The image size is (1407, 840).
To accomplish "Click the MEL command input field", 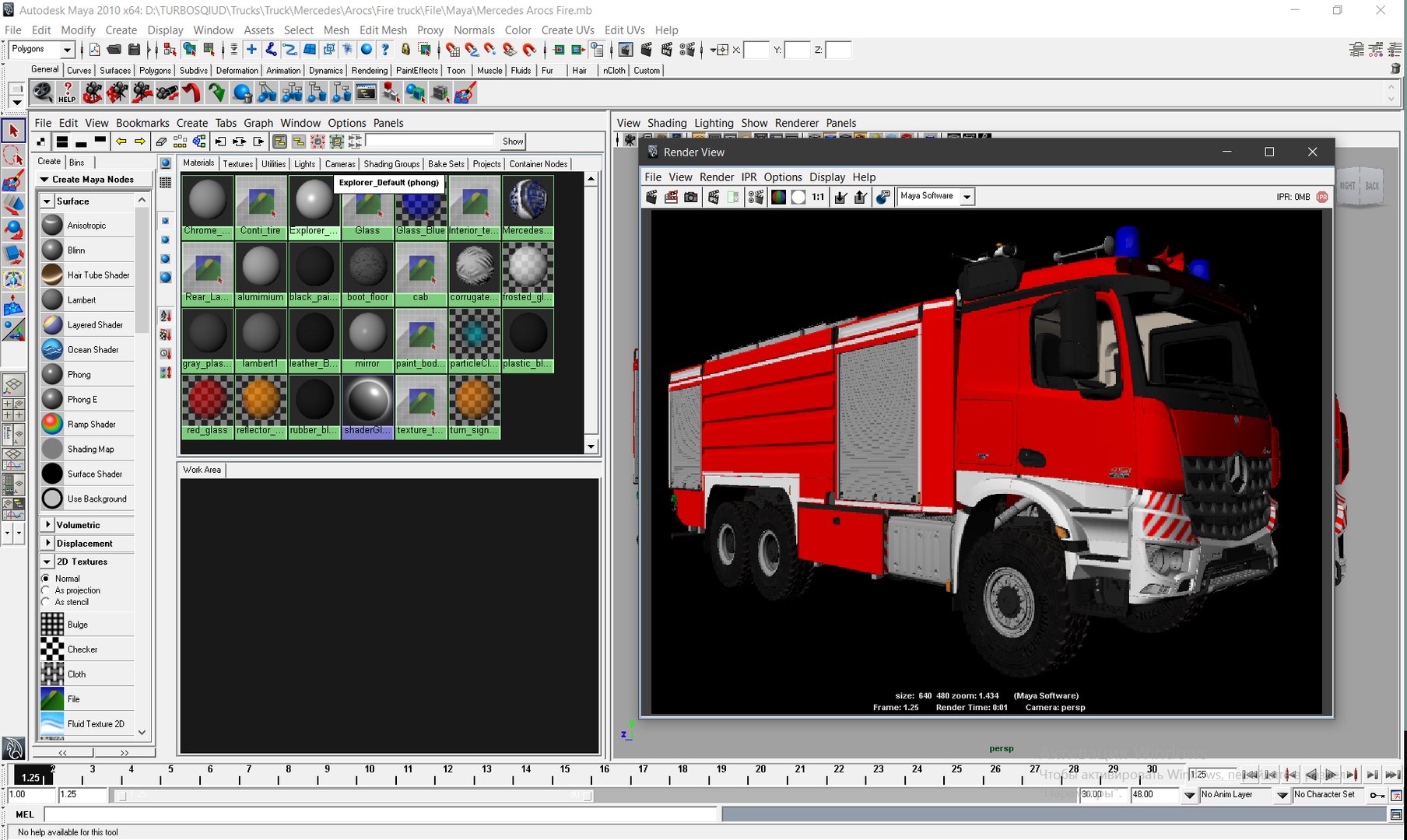I will [x=381, y=814].
